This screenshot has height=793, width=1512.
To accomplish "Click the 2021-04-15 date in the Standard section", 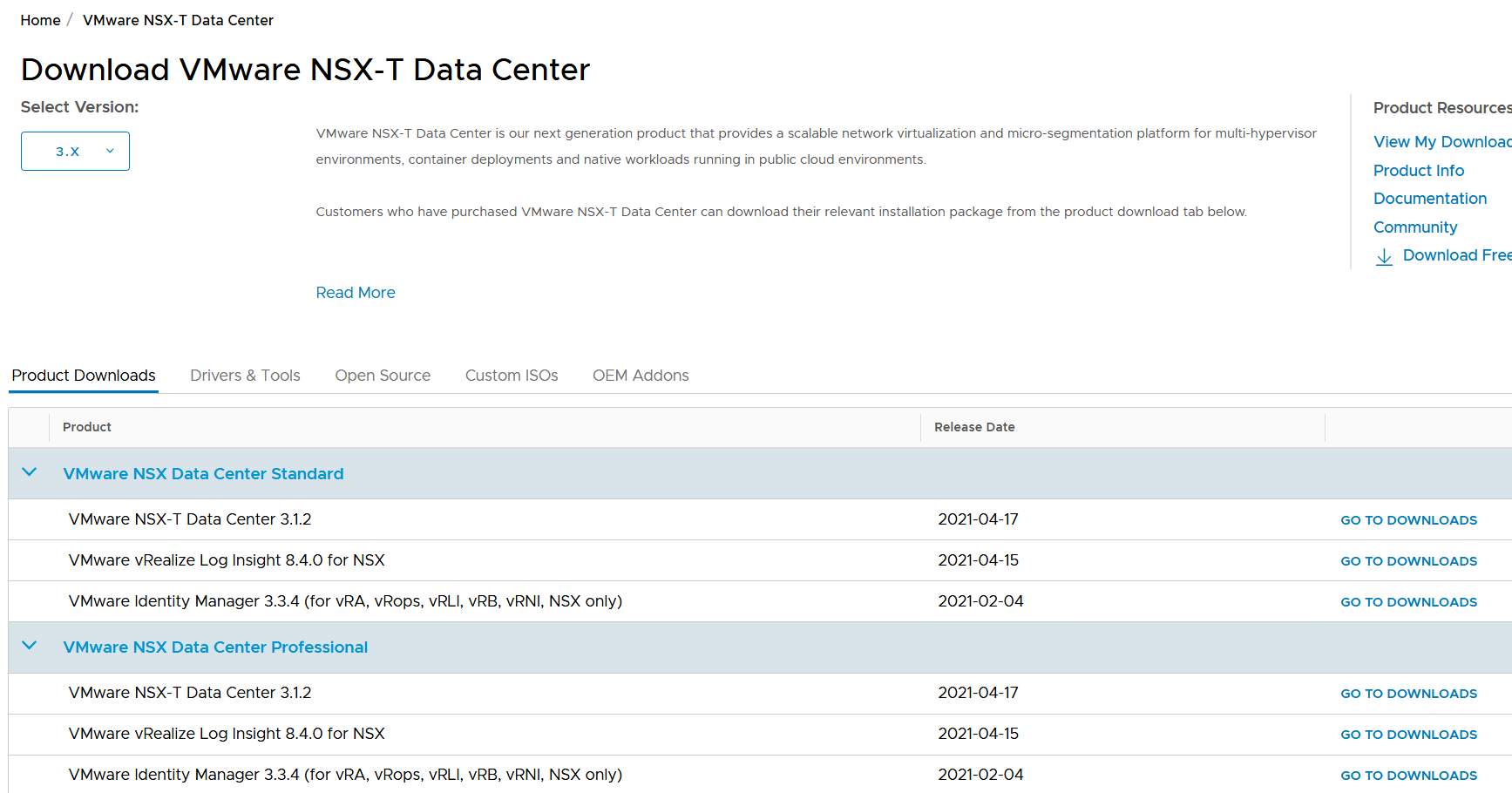I will click(978, 560).
